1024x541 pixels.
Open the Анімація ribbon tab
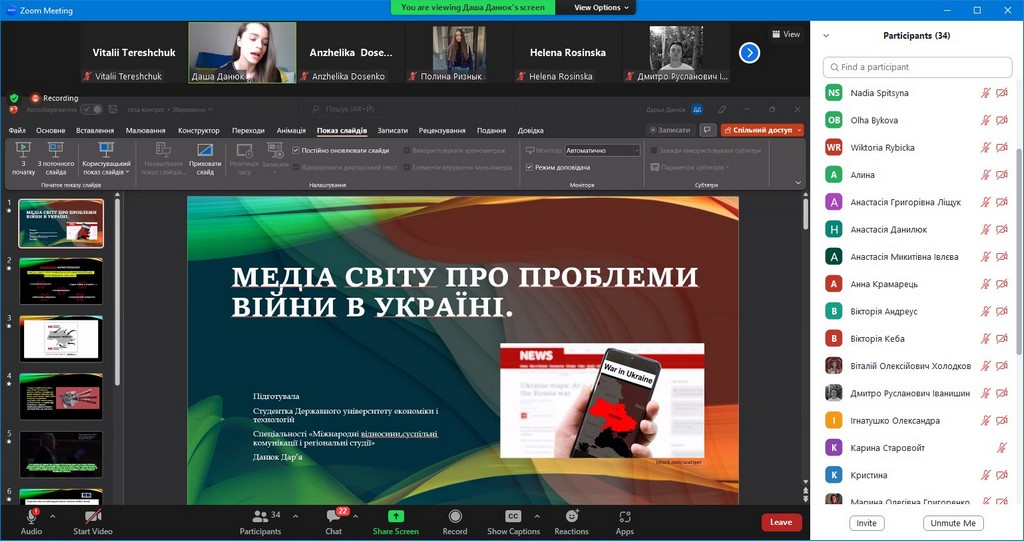coord(291,130)
